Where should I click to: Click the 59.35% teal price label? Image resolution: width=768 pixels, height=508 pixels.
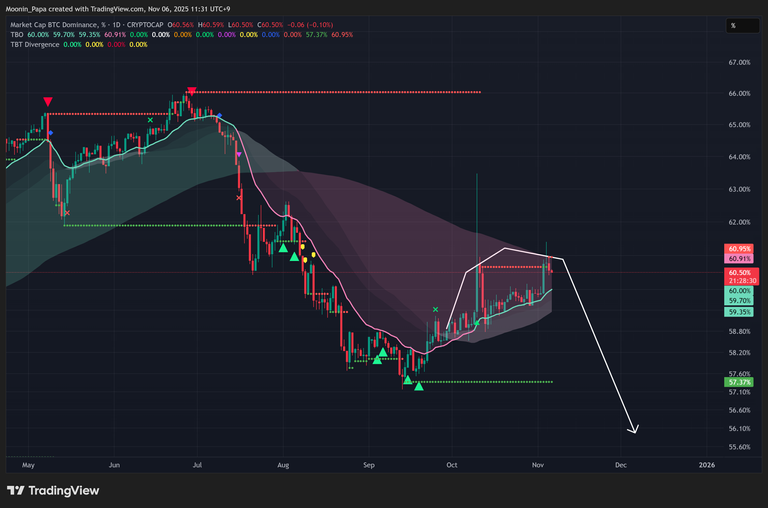click(739, 311)
